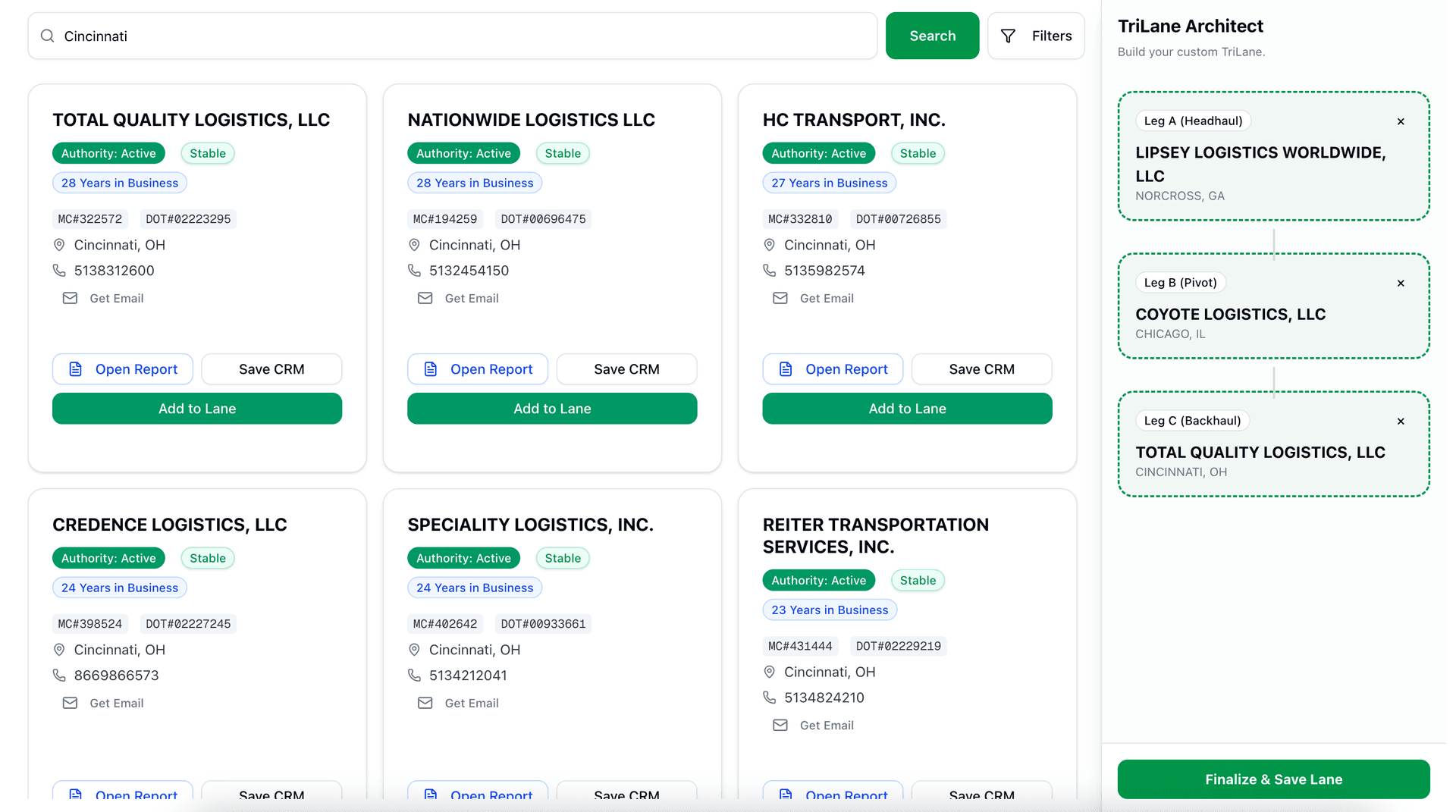
Task: Save CRM for HC Transport
Action: click(981, 369)
